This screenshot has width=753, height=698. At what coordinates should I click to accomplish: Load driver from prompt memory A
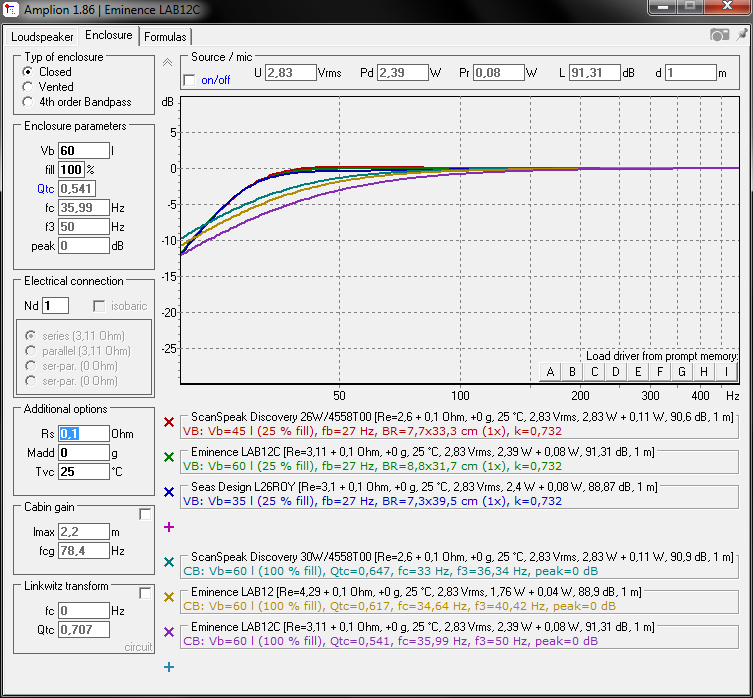click(x=550, y=372)
